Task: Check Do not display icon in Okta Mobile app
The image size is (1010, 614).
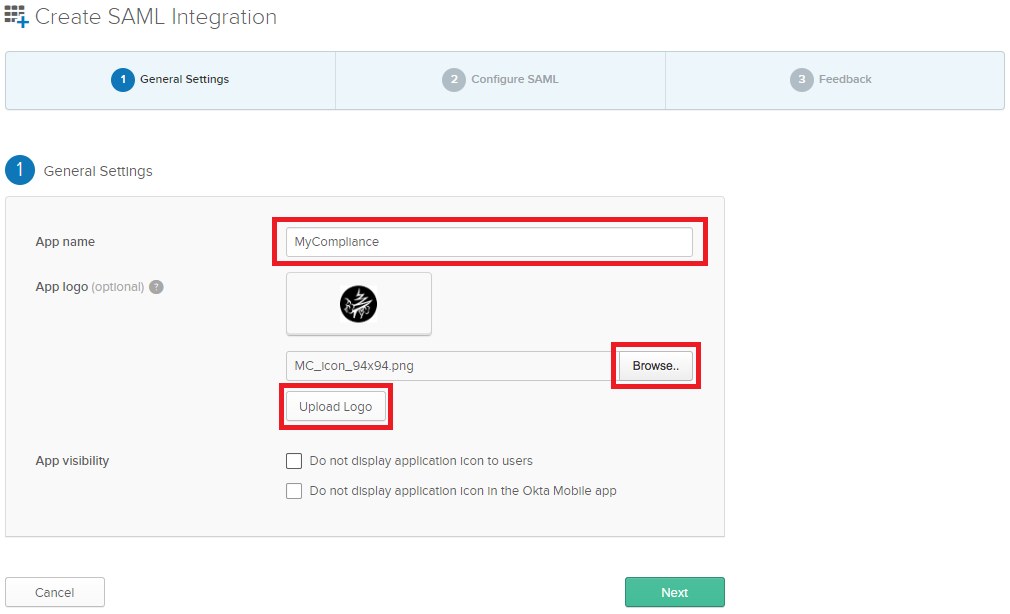Action: click(294, 491)
